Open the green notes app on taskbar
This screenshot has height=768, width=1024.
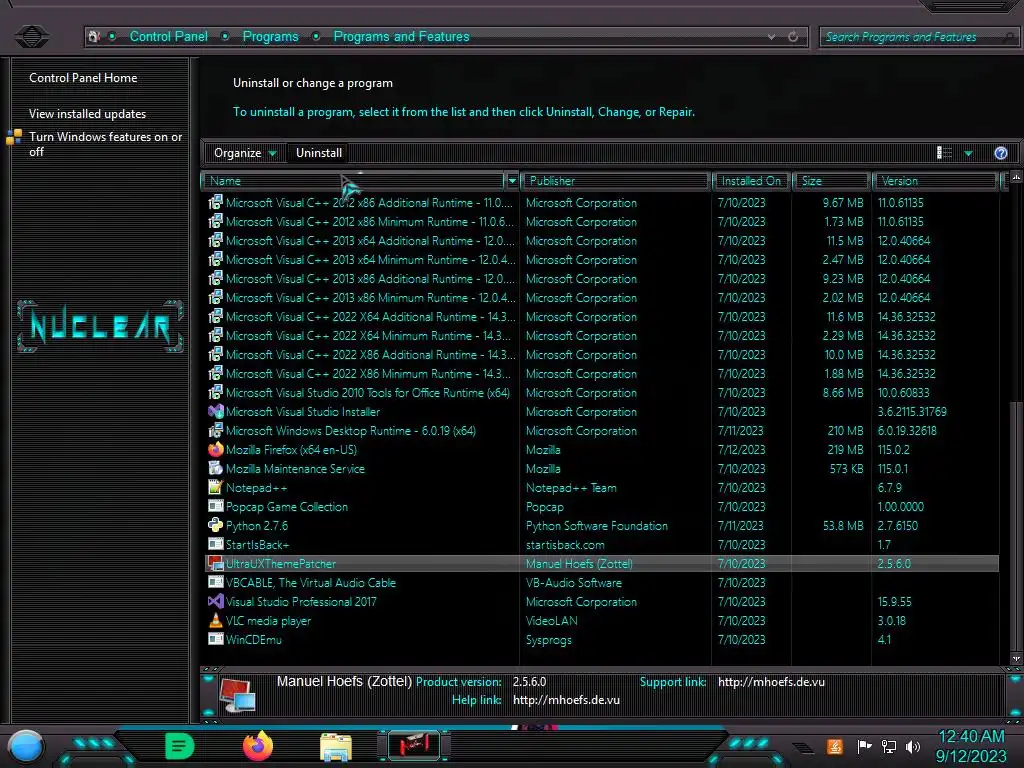[x=180, y=746]
